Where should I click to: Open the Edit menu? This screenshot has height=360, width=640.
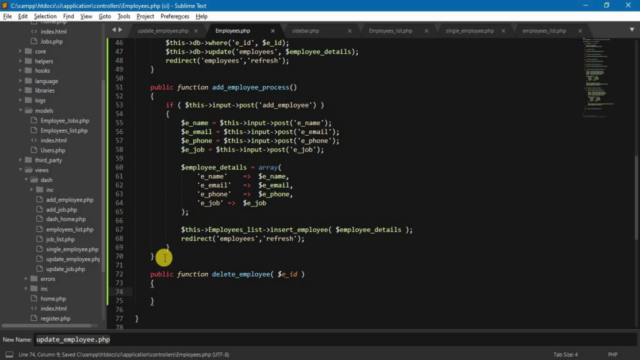click(x=23, y=16)
